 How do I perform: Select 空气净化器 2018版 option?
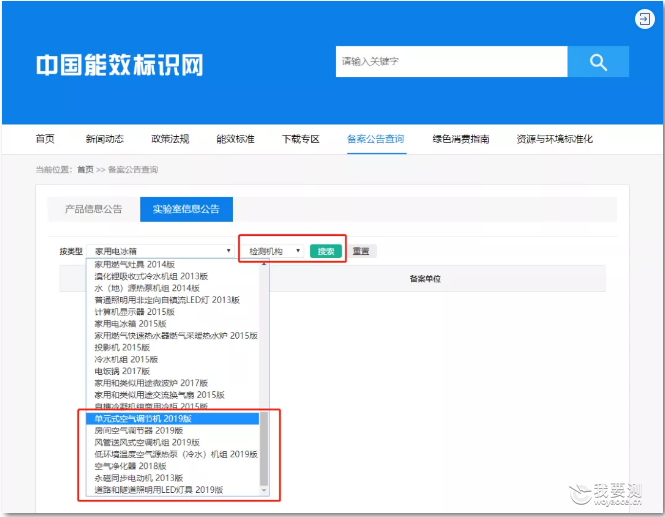tap(173, 467)
